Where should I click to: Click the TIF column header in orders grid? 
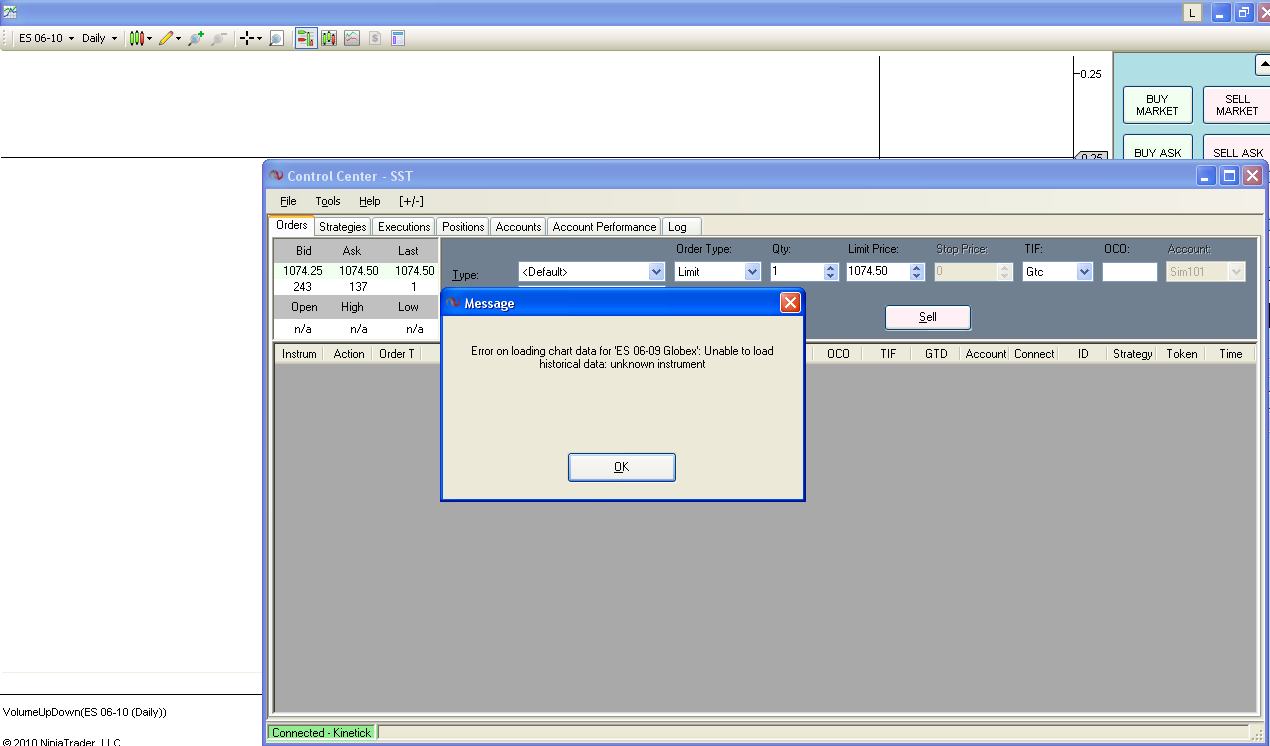[888, 354]
